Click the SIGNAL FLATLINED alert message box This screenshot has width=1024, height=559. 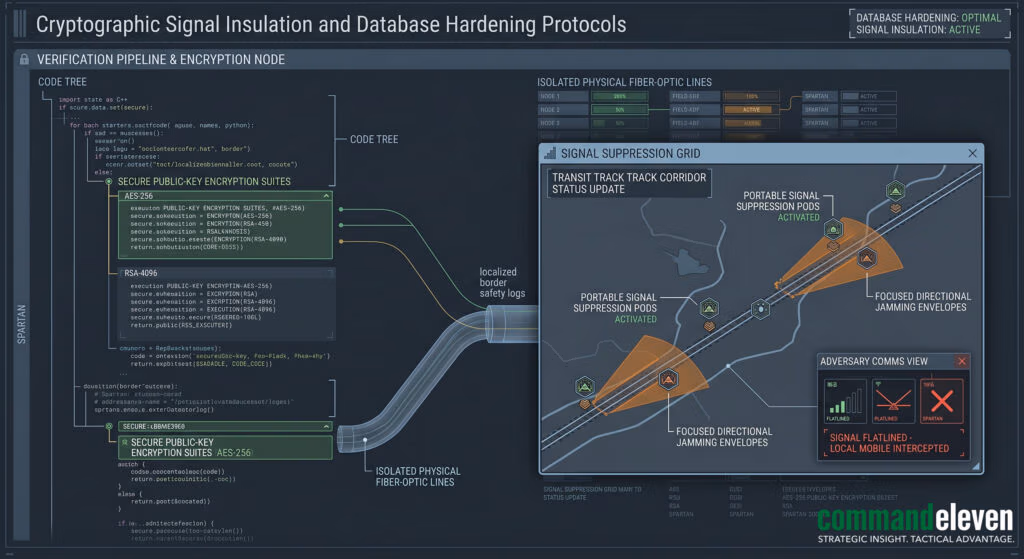[x=893, y=443]
